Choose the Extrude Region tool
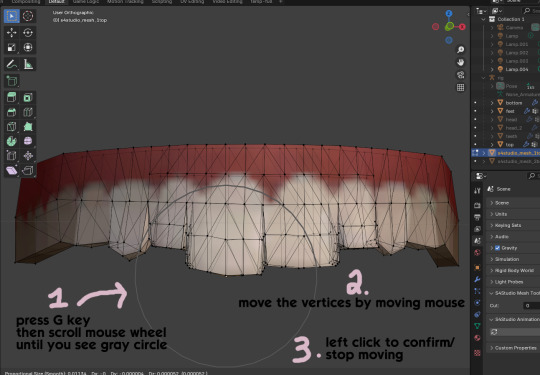This screenshot has width=540, height=375. click(11, 97)
